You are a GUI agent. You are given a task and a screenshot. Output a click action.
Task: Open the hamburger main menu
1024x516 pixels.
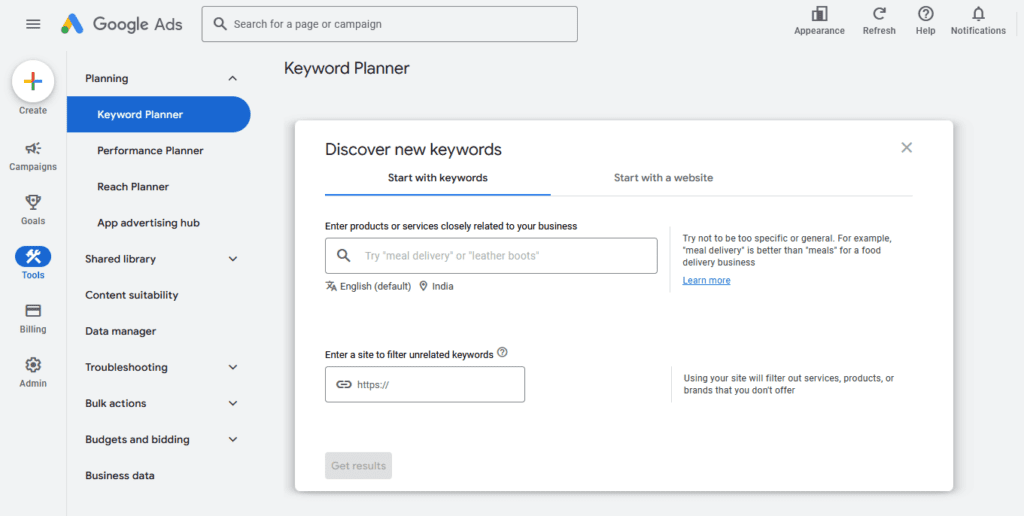pos(33,24)
